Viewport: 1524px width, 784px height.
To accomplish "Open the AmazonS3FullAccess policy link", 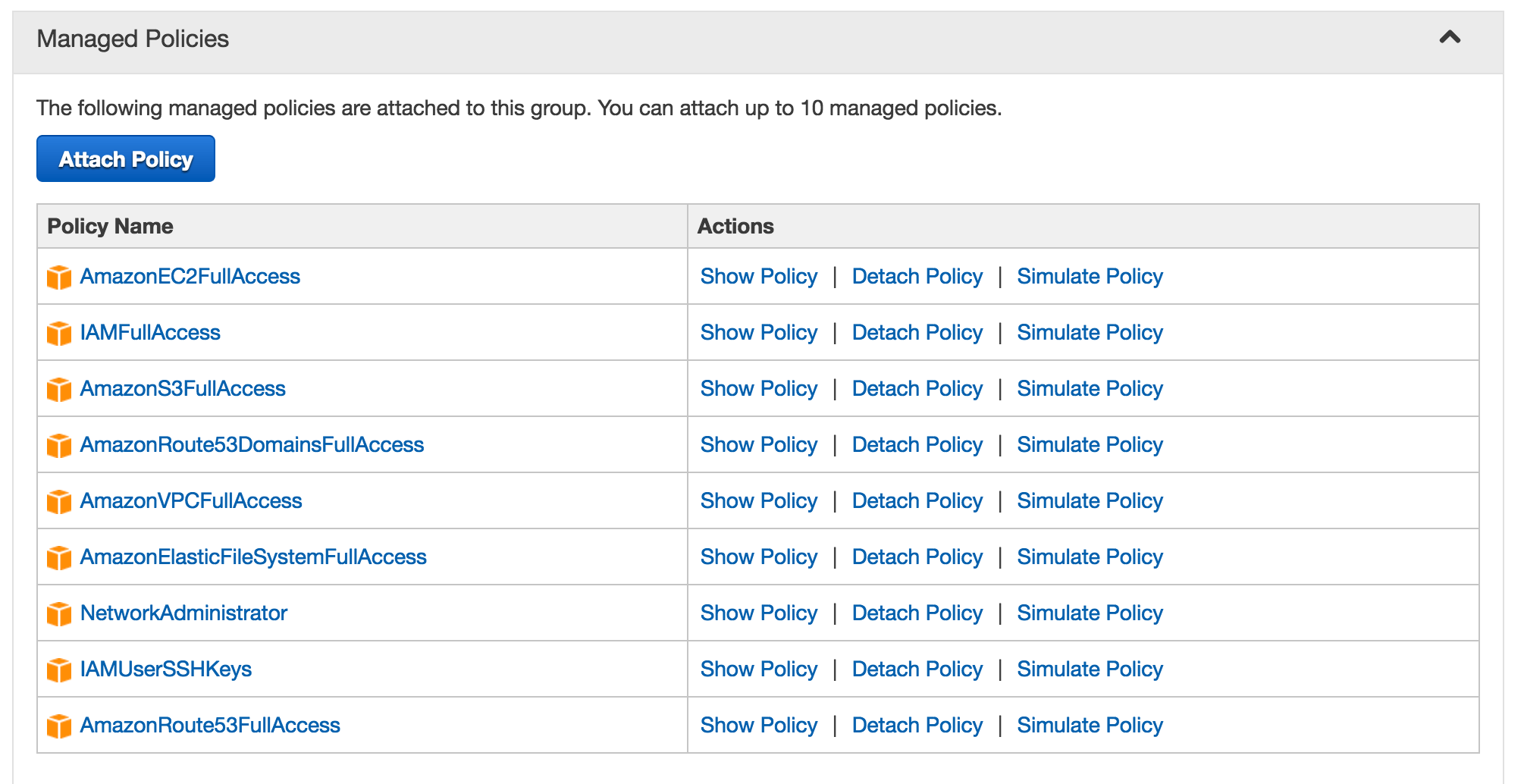I will pyautogui.click(x=183, y=388).
